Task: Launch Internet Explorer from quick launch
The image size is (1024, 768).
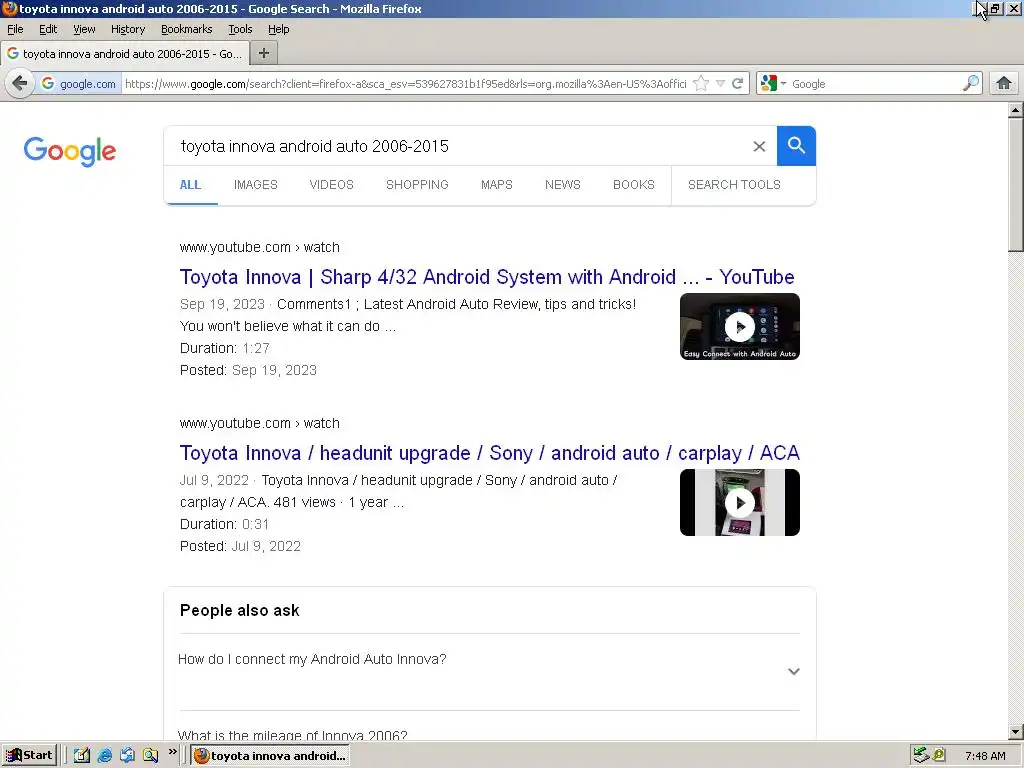Action: pyautogui.click(x=104, y=756)
